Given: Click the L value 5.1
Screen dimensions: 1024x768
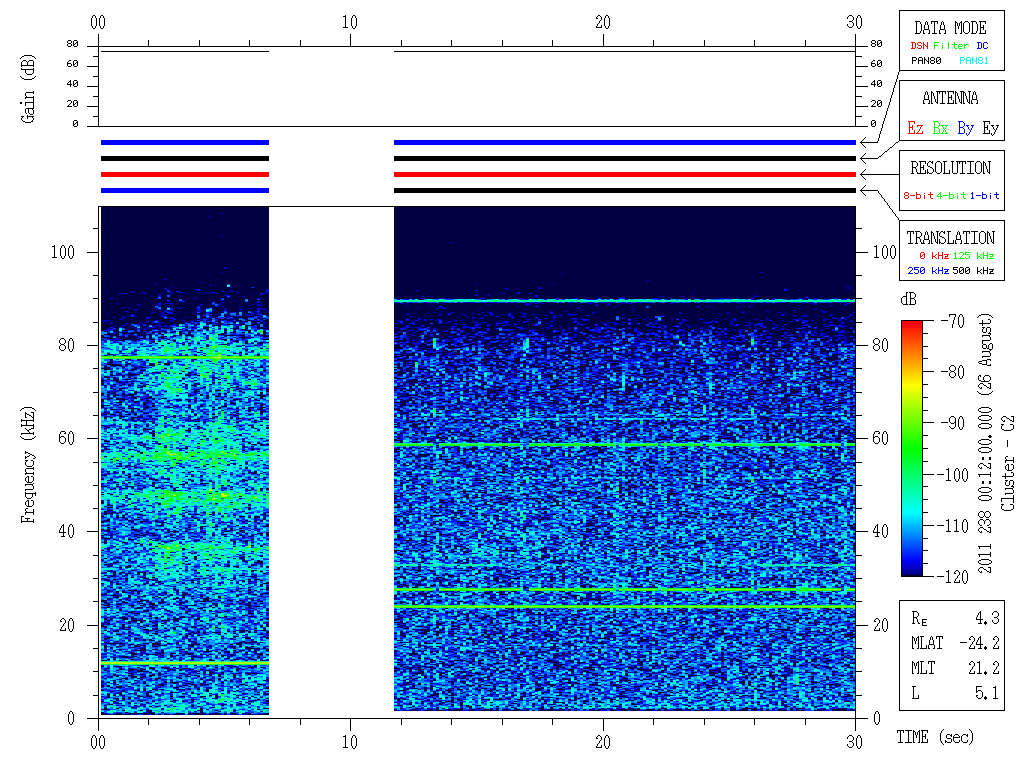Looking at the screenshot, I should coord(987,693).
